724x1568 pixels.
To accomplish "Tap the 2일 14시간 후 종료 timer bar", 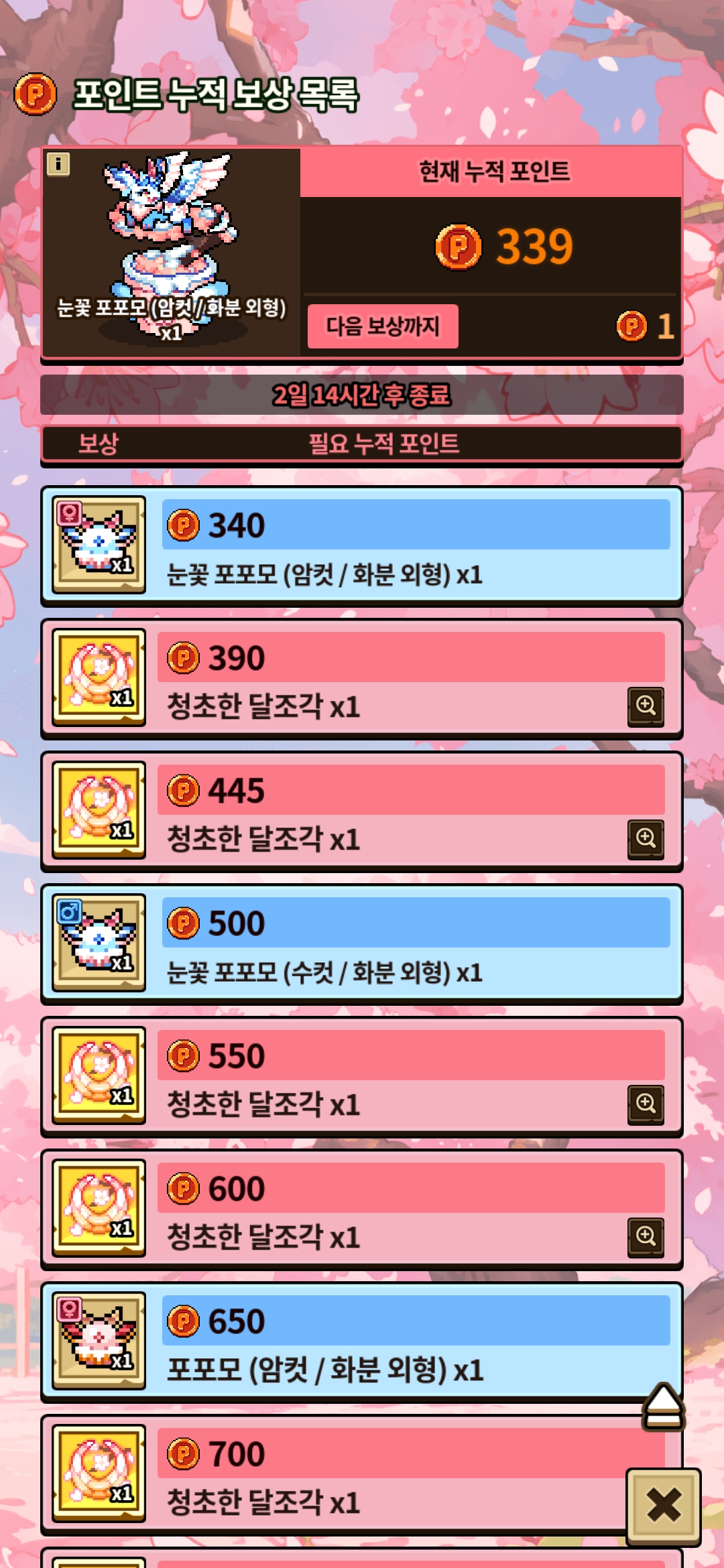I will tap(362, 395).
